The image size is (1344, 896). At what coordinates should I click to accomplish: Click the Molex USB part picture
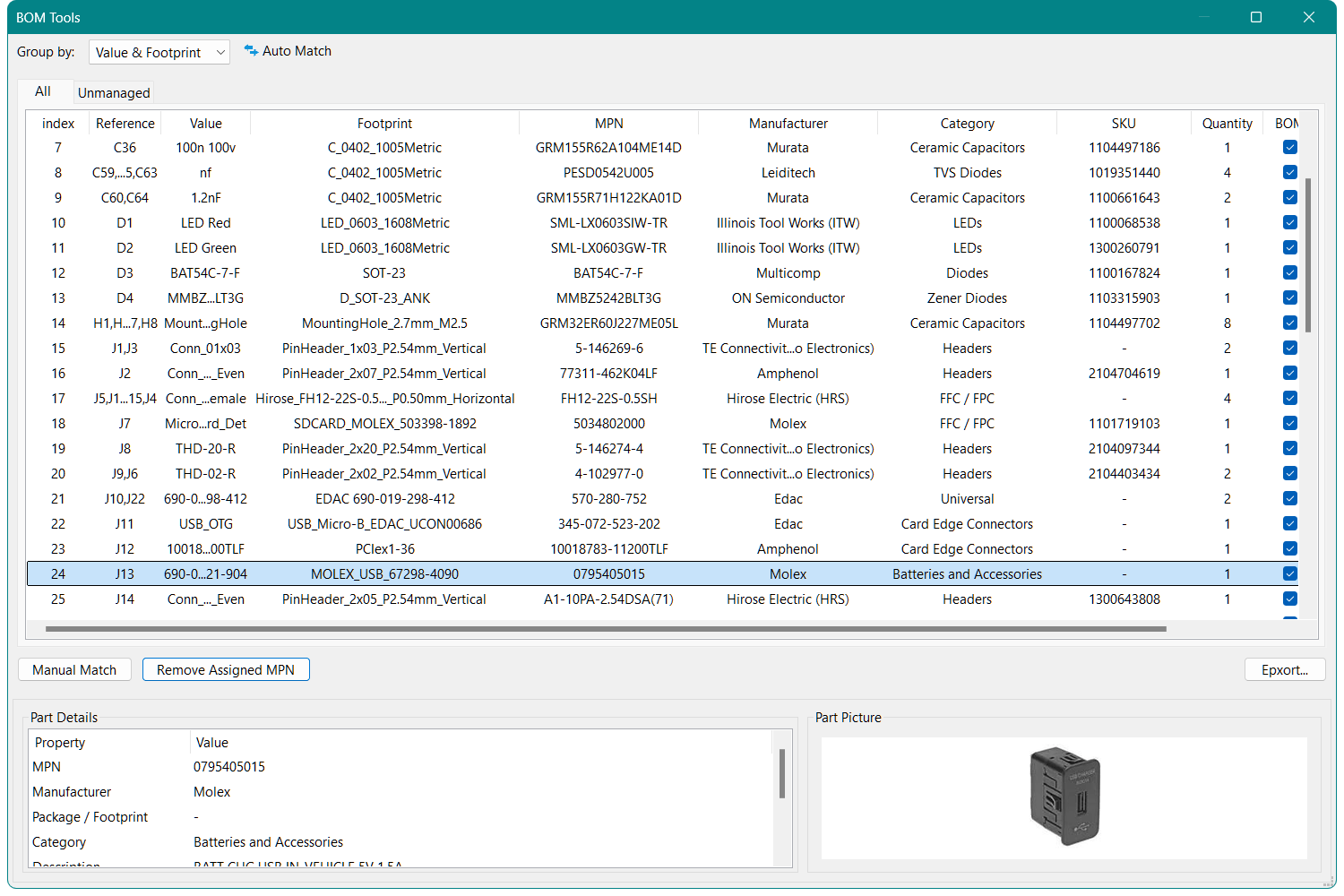(x=1064, y=797)
